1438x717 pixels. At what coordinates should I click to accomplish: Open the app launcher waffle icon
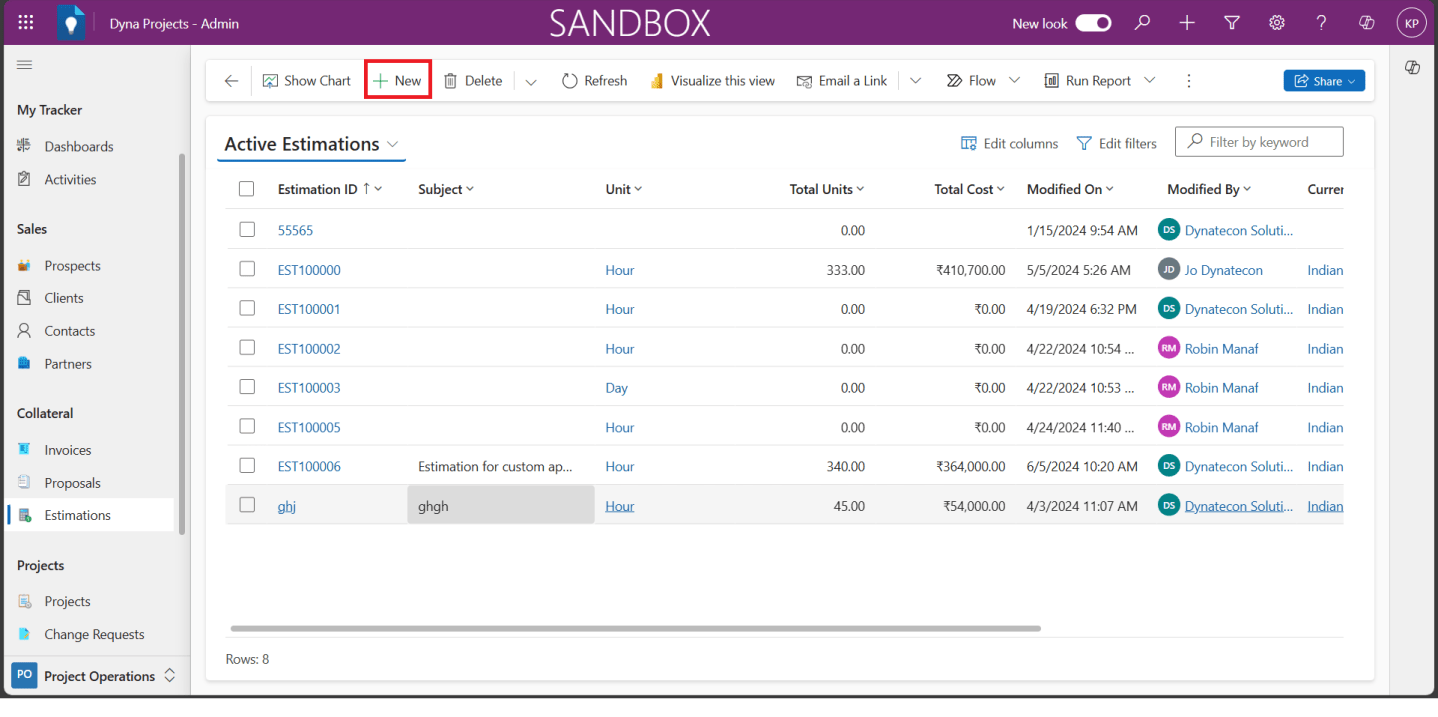pyautogui.click(x=26, y=23)
